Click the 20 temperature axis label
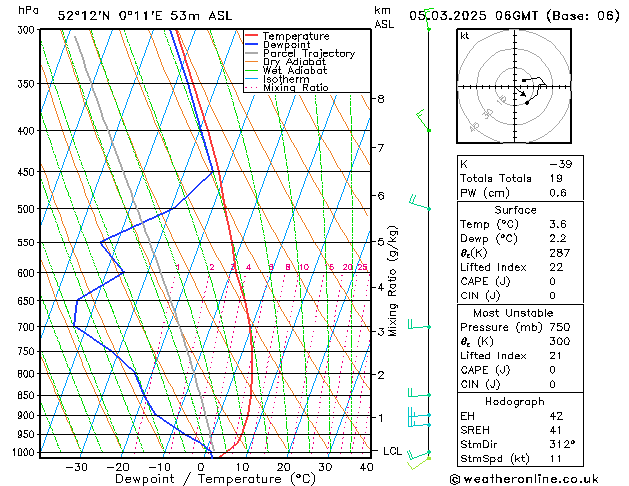This screenshot has height=486, width=629. click(x=284, y=467)
